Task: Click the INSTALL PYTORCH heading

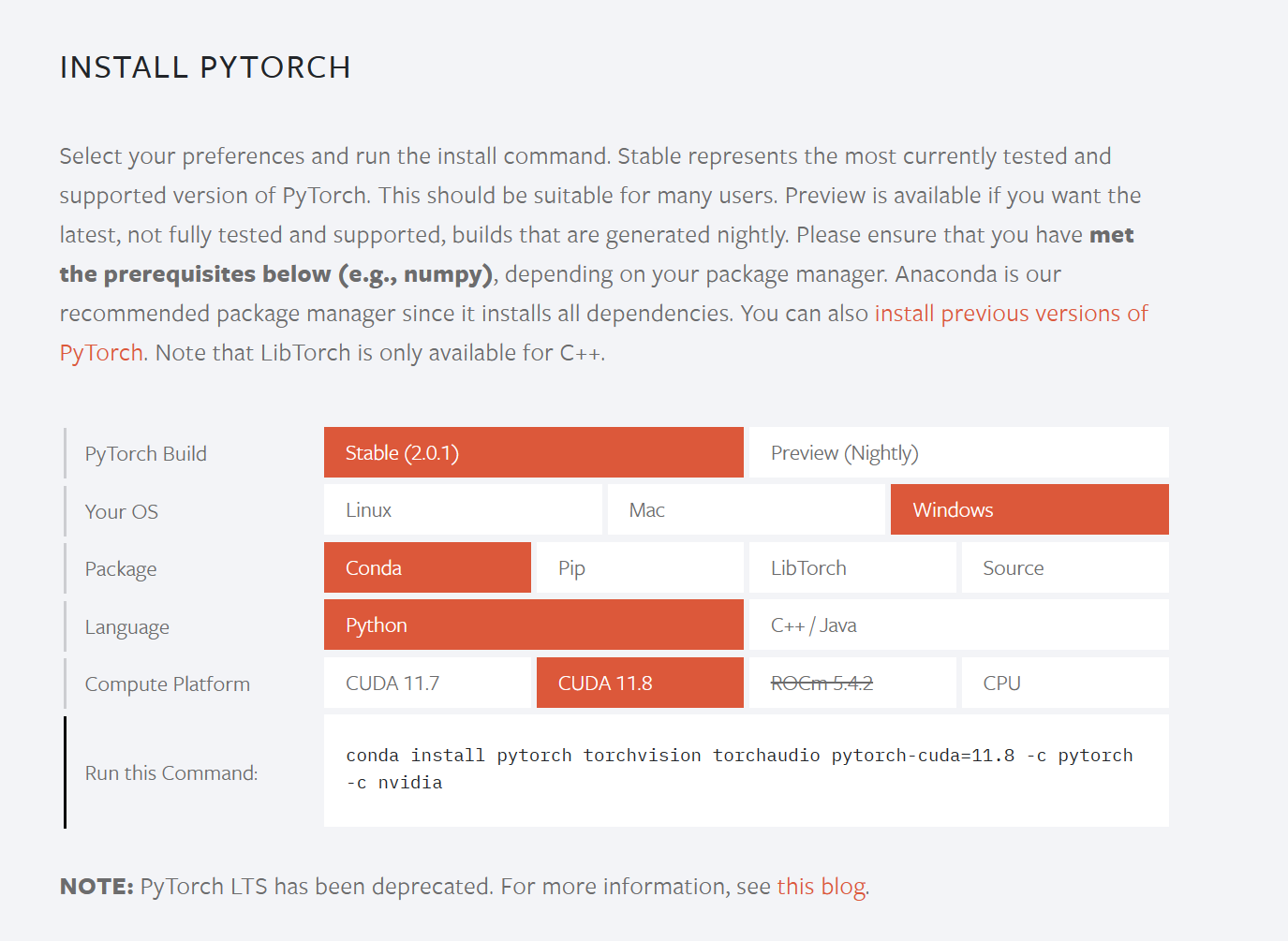Action: pyautogui.click(x=205, y=66)
